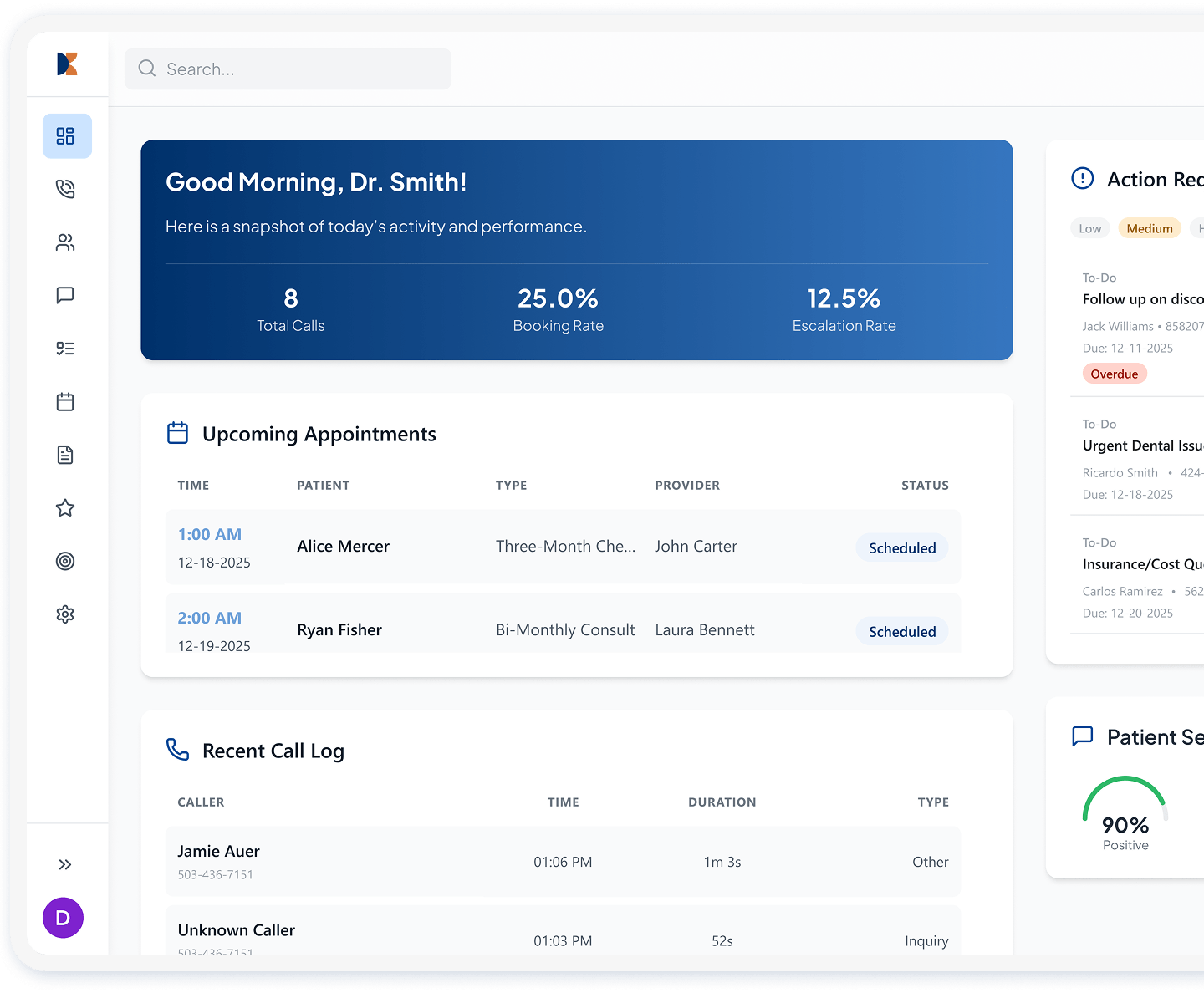Click the Overdue badge on Jack Williams' to-do
Image resolution: width=1204 pixels, height=993 pixels.
[1115, 373]
